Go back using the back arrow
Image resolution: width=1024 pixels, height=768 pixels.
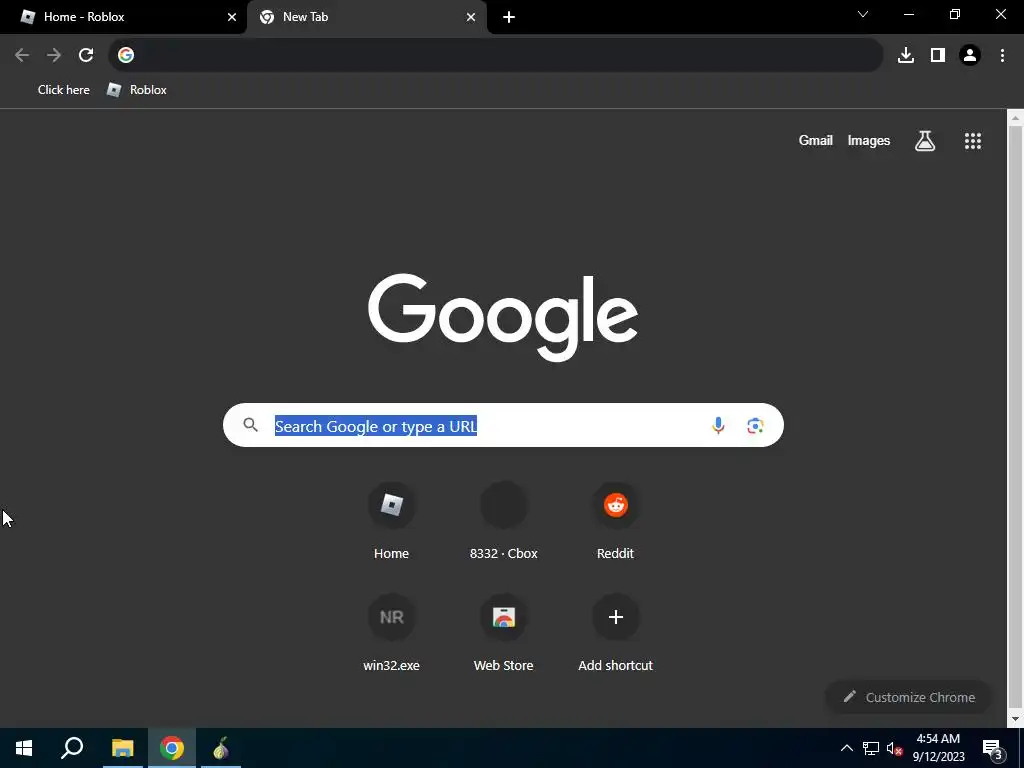tap(22, 55)
